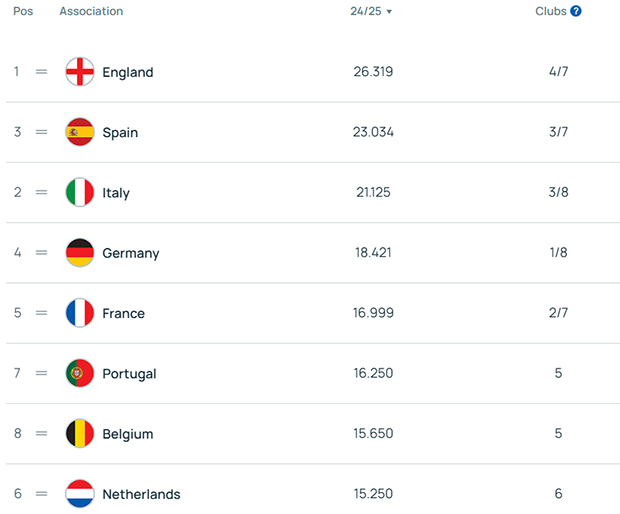This screenshot has height=514, width=620.
Task: Click the Netherlands flag icon
Action: point(80,494)
